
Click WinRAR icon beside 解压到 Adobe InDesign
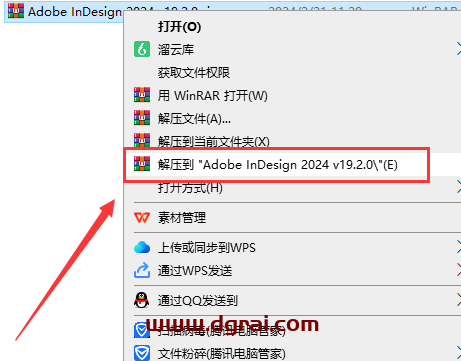pyautogui.click(x=142, y=164)
